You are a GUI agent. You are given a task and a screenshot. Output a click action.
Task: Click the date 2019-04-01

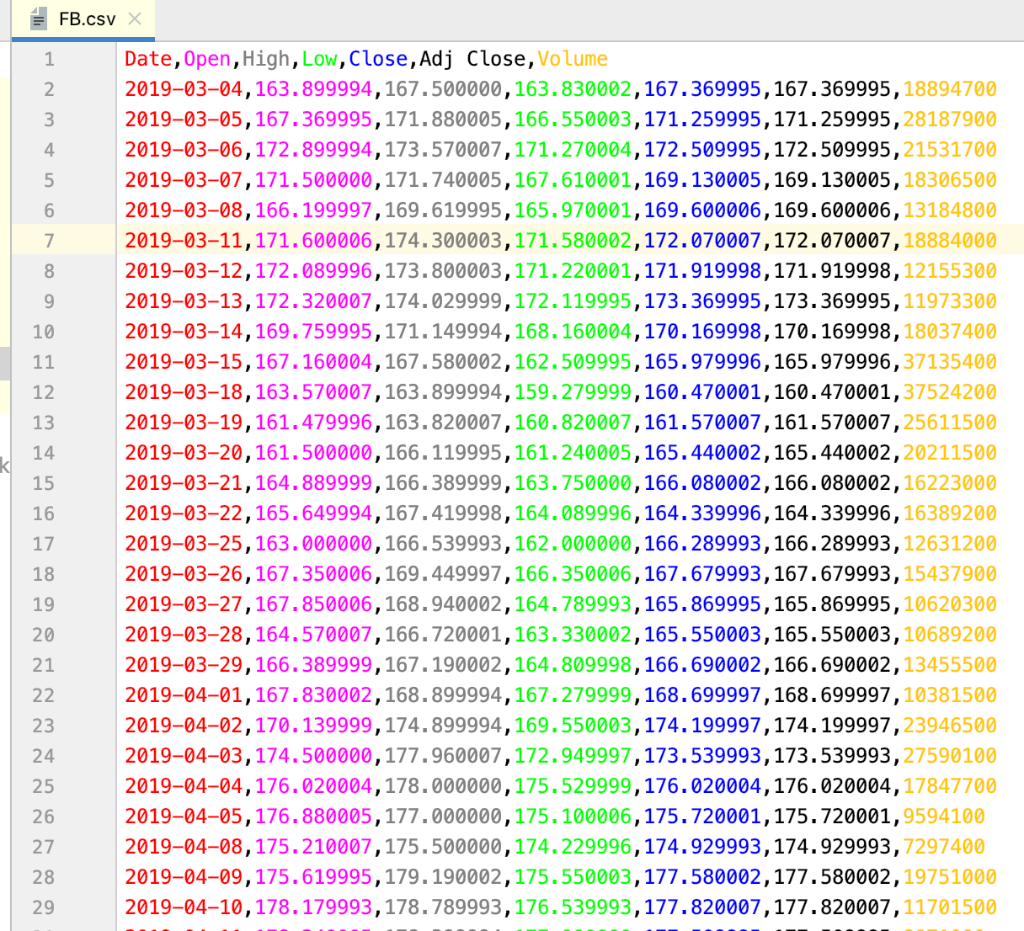[x=184, y=695]
